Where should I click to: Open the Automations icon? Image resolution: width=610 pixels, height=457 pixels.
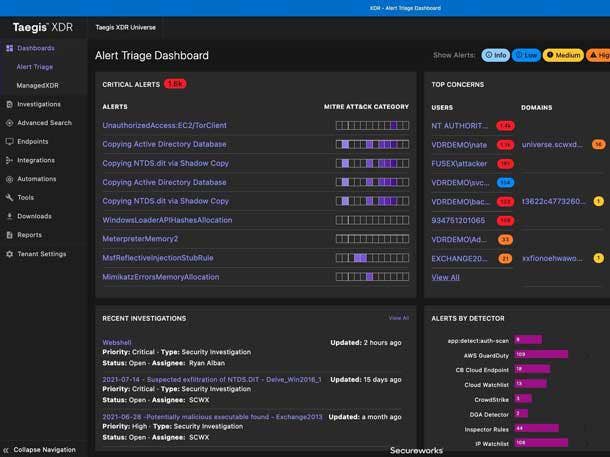pos(9,179)
